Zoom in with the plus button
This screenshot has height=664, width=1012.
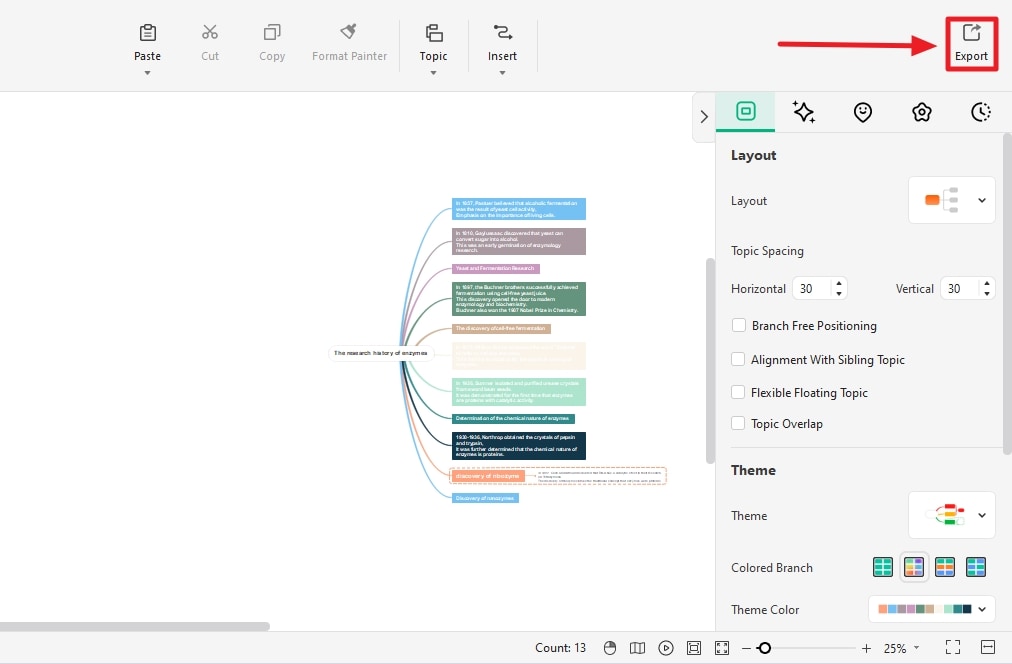click(x=866, y=648)
